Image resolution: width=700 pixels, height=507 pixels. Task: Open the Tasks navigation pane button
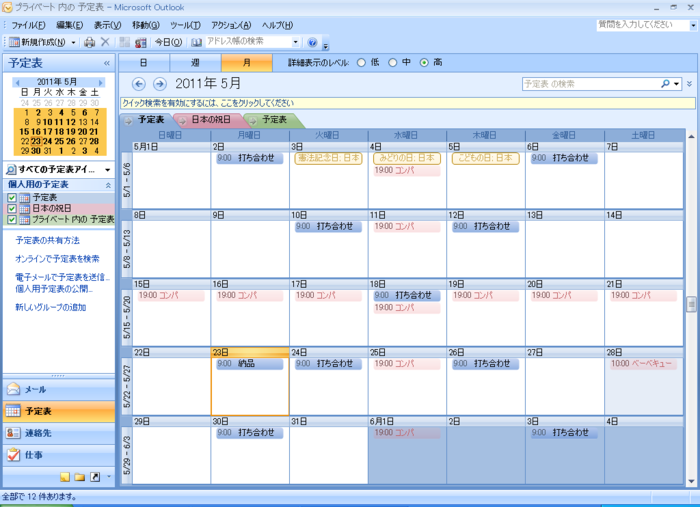[x=58, y=455]
